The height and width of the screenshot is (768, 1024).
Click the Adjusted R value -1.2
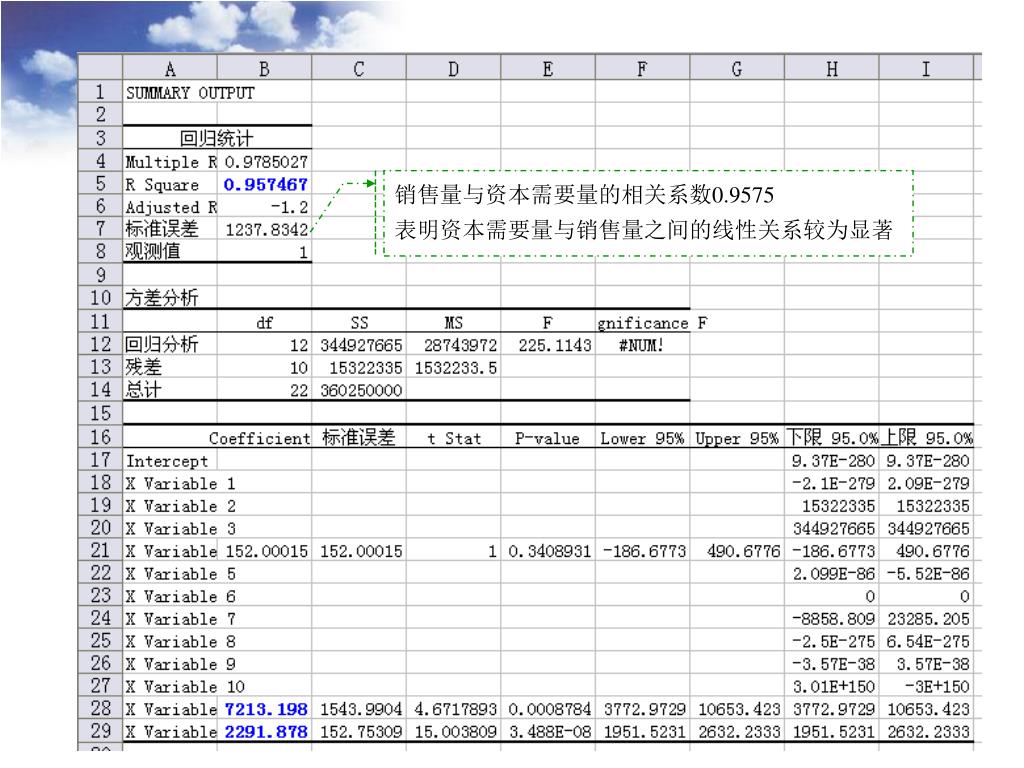click(x=264, y=207)
